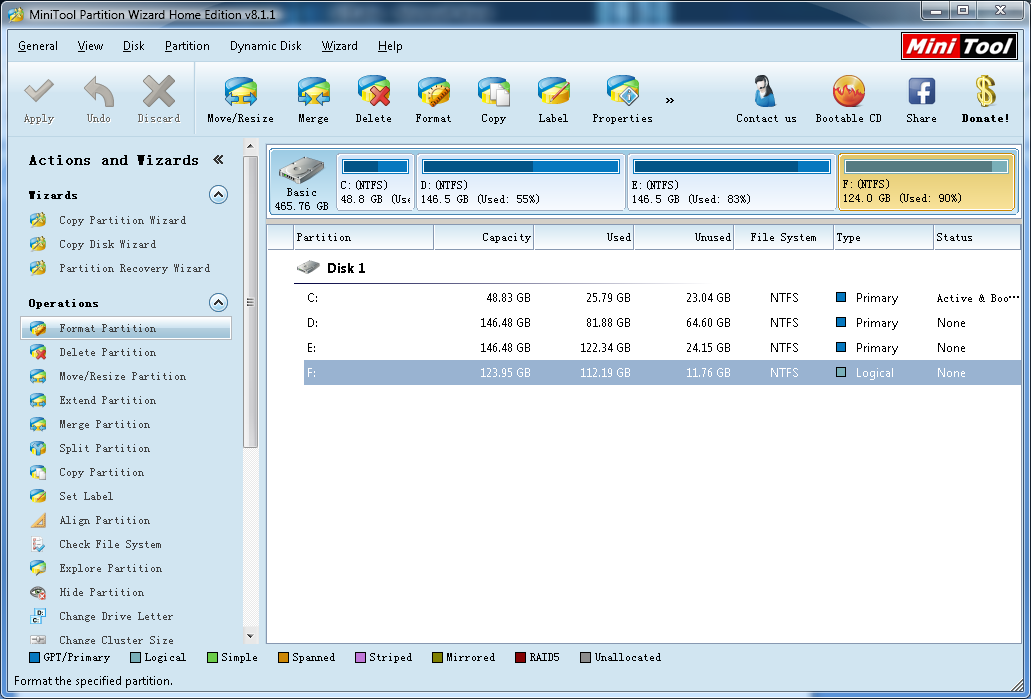Select D: partition block in disk map
Screen dimensions: 1031x699
click(520, 182)
